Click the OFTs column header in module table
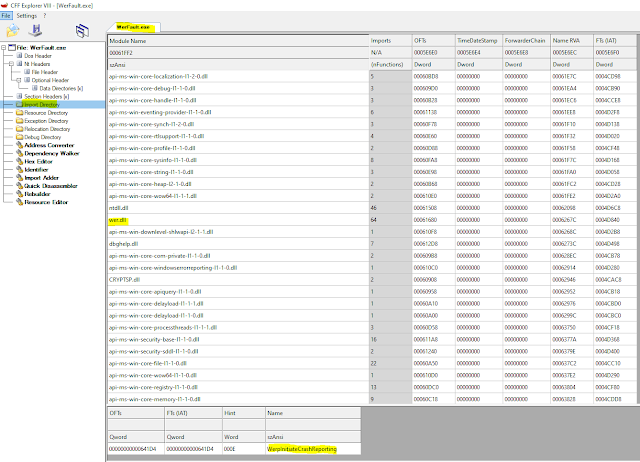Viewport: 640px width, 462px height. click(x=433, y=41)
